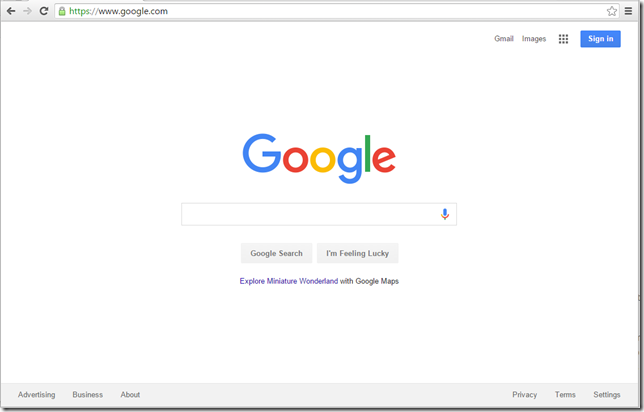Click I'm Feeling Lucky button
This screenshot has width=644, height=412.
tap(357, 253)
